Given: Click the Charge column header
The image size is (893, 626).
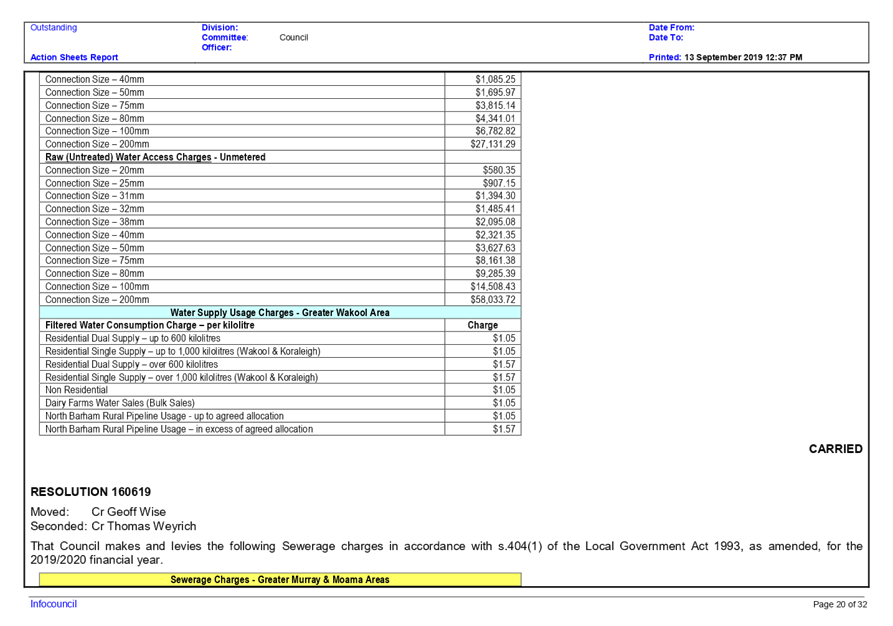Looking at the screenshot, I should [482, 325].
